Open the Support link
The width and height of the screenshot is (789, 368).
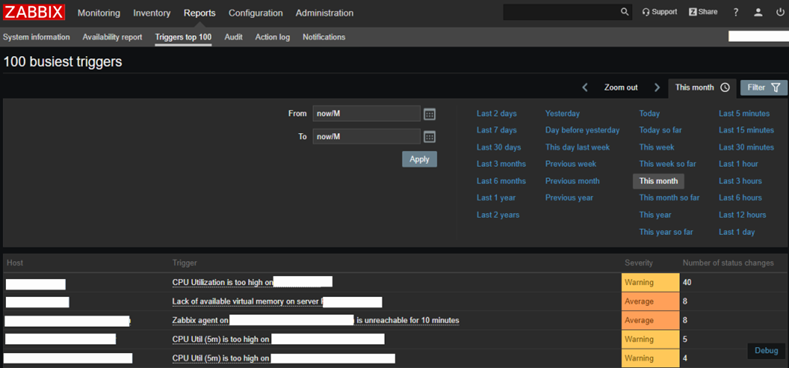coord(660,12)
